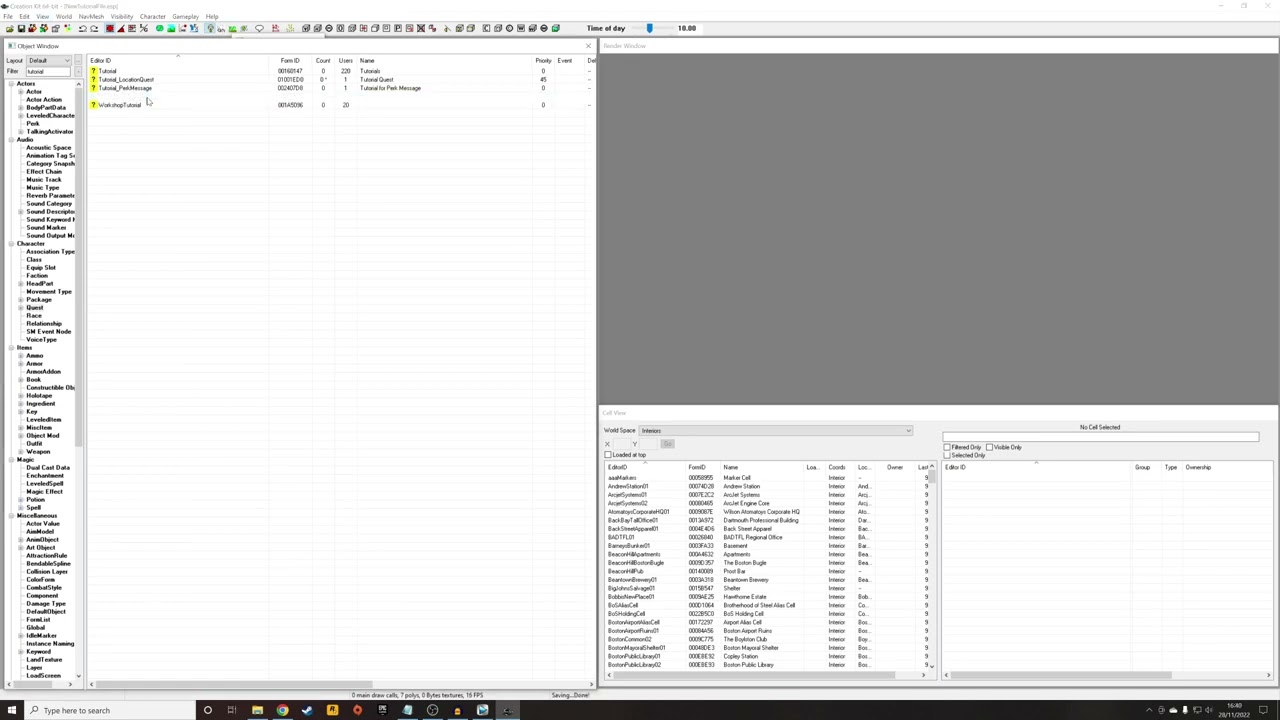Image resolution: width=1280 pixels, height=720 pixels.
Task: Open the Edit menu
Action: pyautogui.click(x=24, y=17)
